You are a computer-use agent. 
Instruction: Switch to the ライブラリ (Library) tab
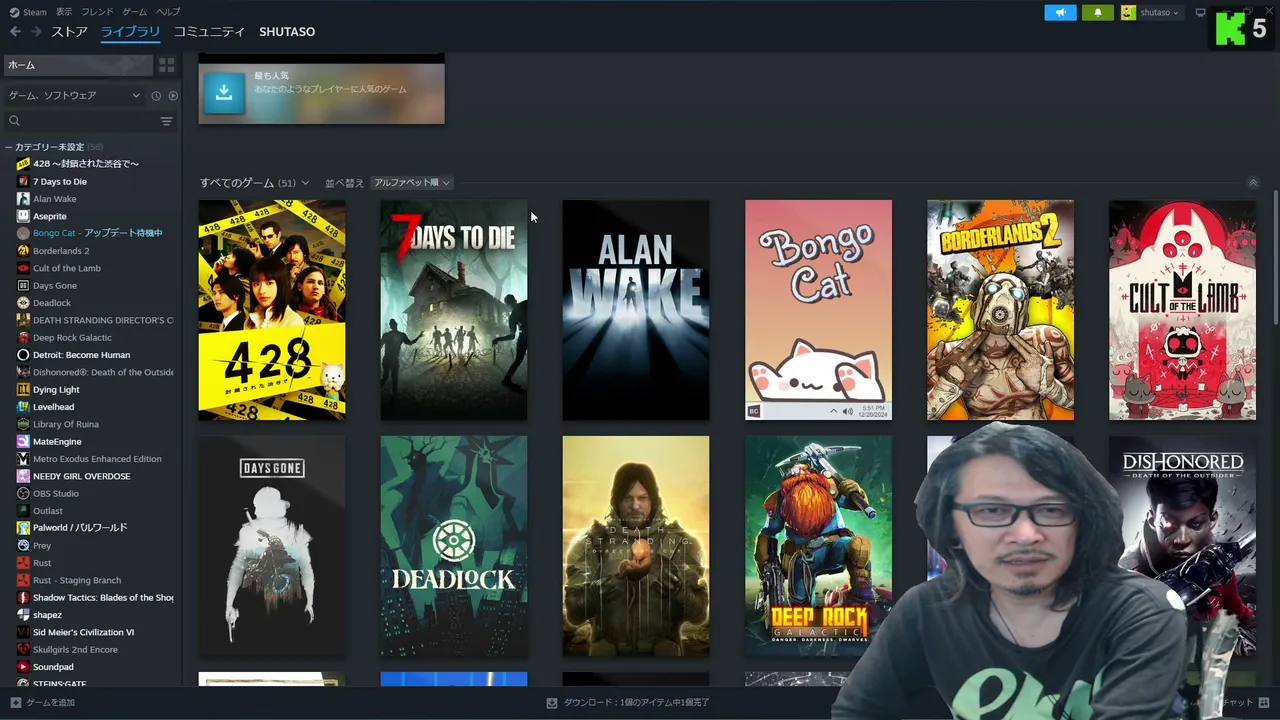(x=131, y=32)
